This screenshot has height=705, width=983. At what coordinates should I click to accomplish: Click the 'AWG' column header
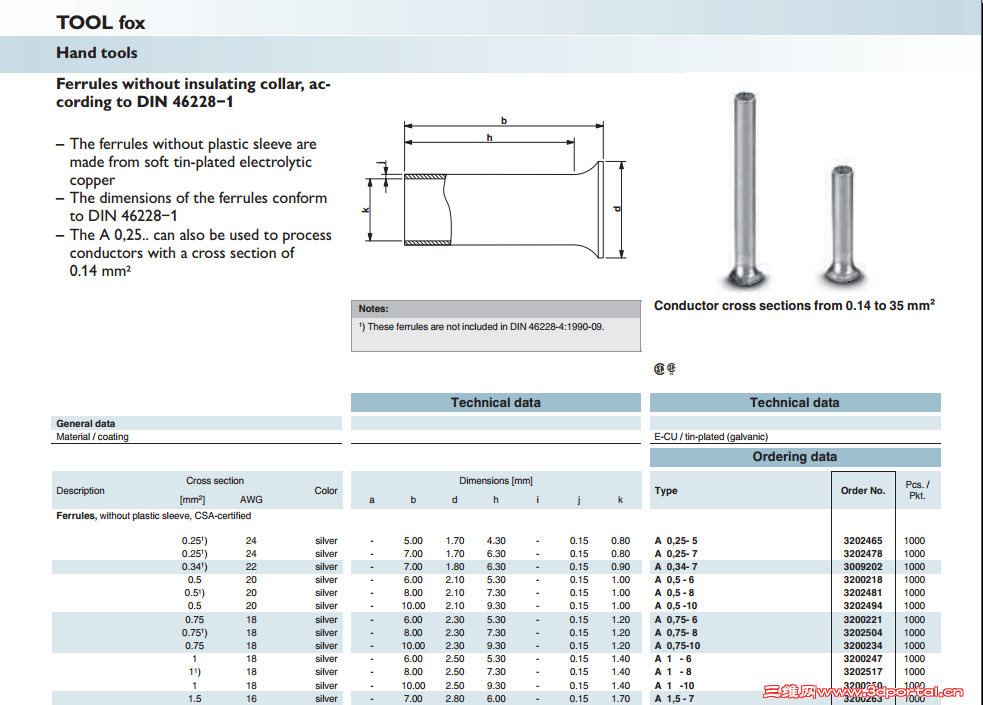(251, 499)
